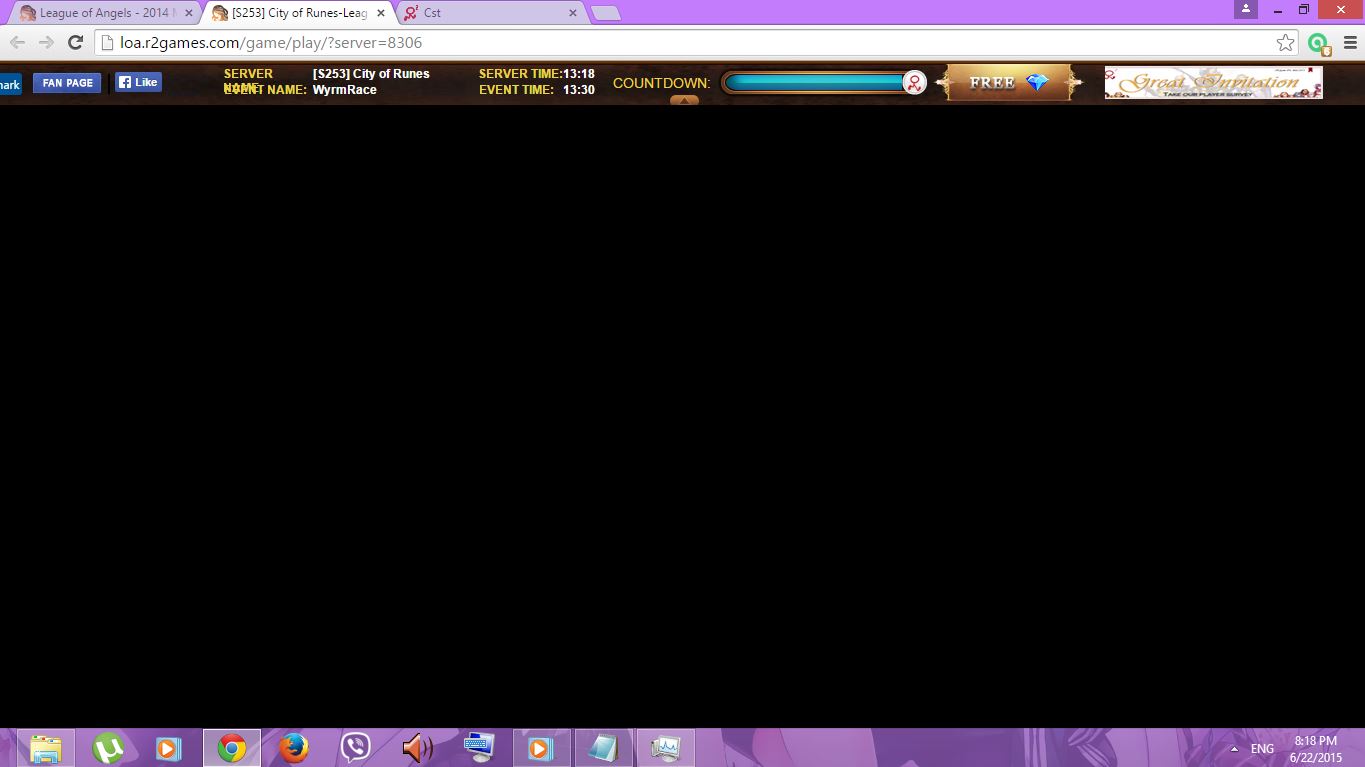Screen dimensions: 1365x767
Task: Collapse the top game bar with the arrow
Action: 684,100
